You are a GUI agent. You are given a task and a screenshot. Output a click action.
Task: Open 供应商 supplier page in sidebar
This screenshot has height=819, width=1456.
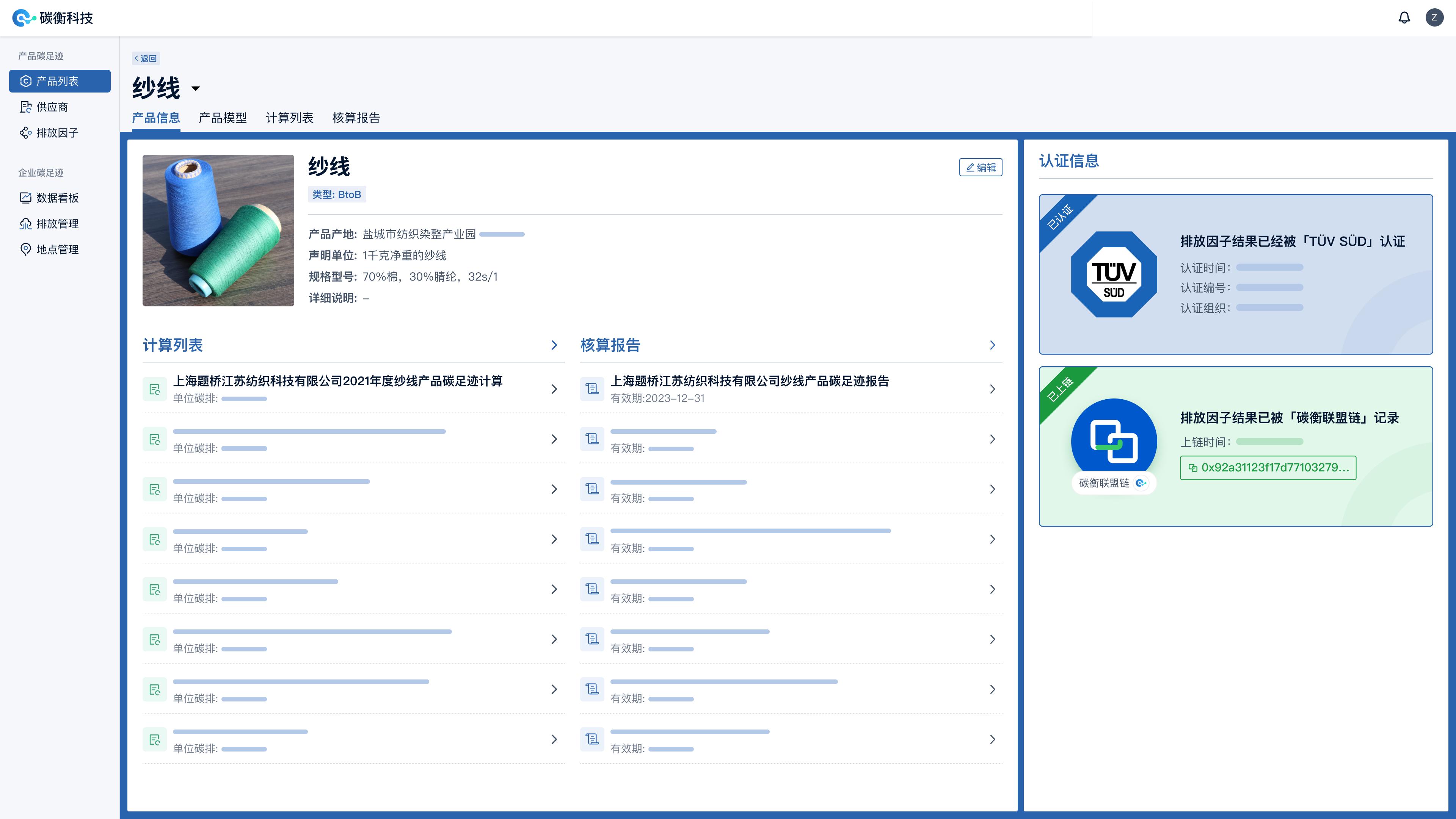[52, 107]
